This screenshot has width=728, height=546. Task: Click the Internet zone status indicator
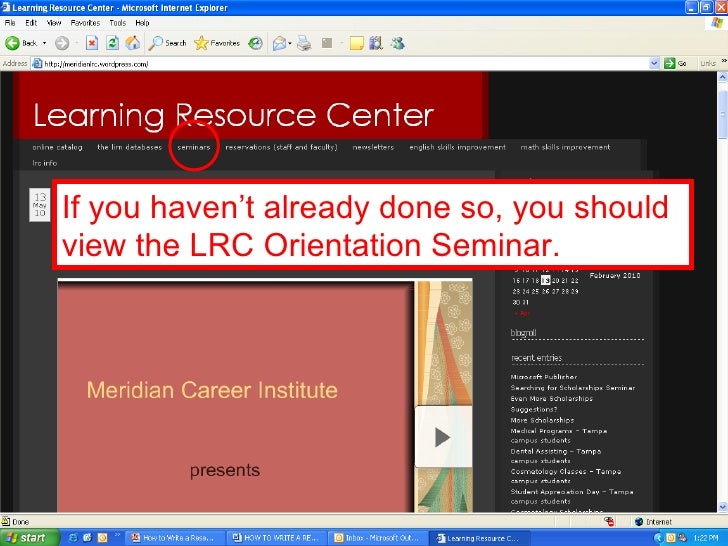click(653, 522)
